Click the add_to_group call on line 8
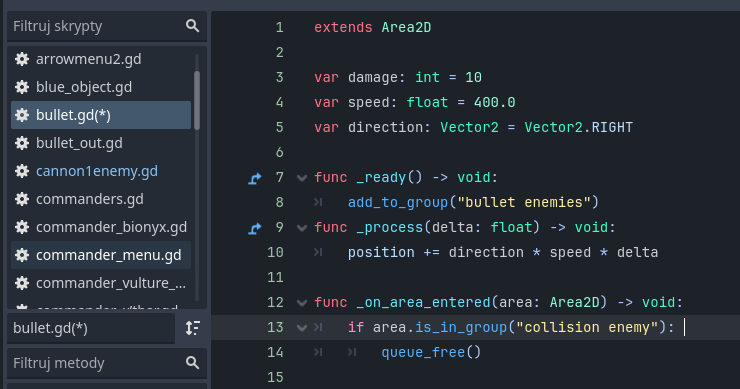The height and width of the screenshot is (389, 740). tap(398, 203)
